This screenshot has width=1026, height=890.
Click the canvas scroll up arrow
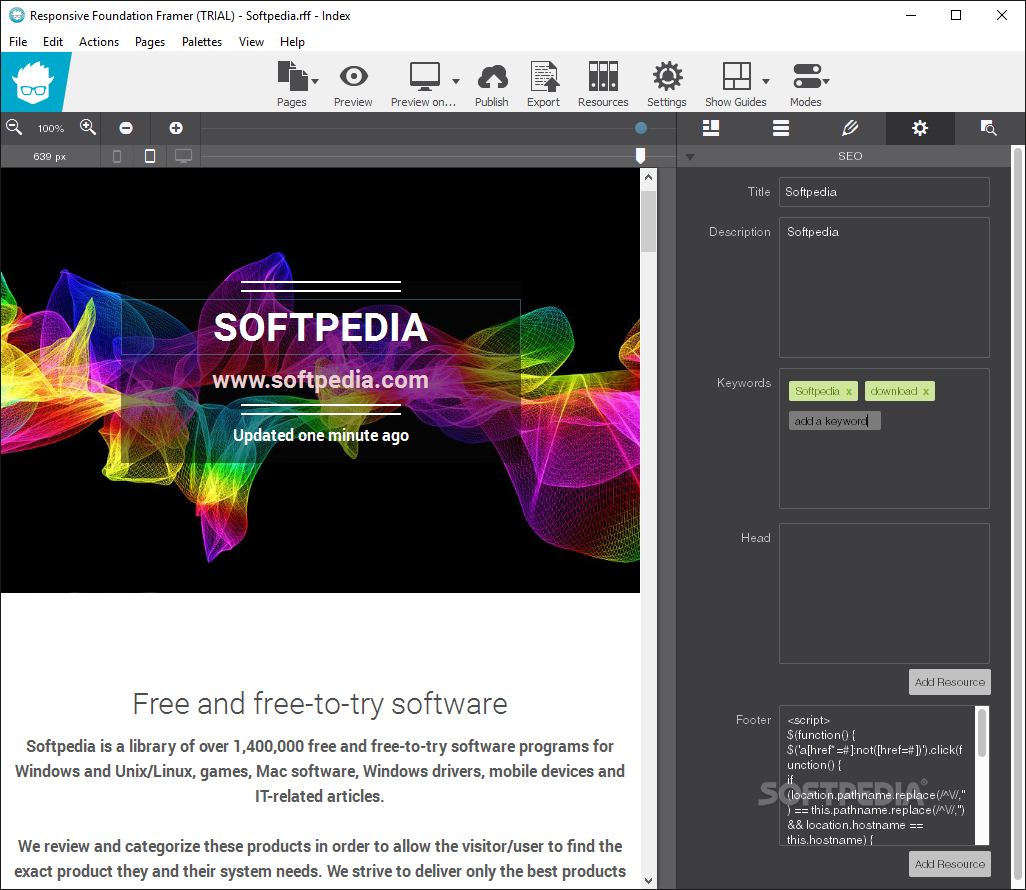click(648, 177)
